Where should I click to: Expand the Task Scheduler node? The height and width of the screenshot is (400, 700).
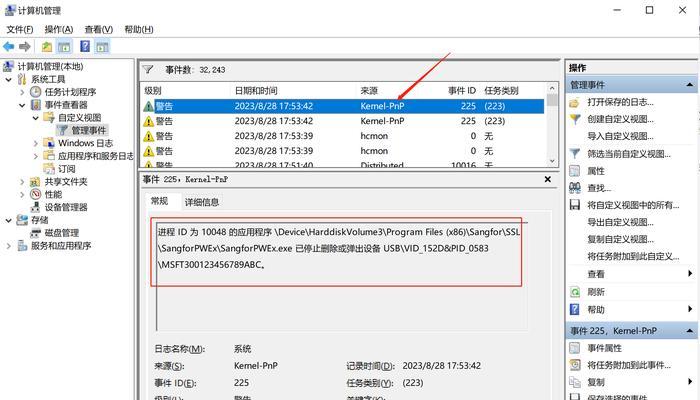22,92
